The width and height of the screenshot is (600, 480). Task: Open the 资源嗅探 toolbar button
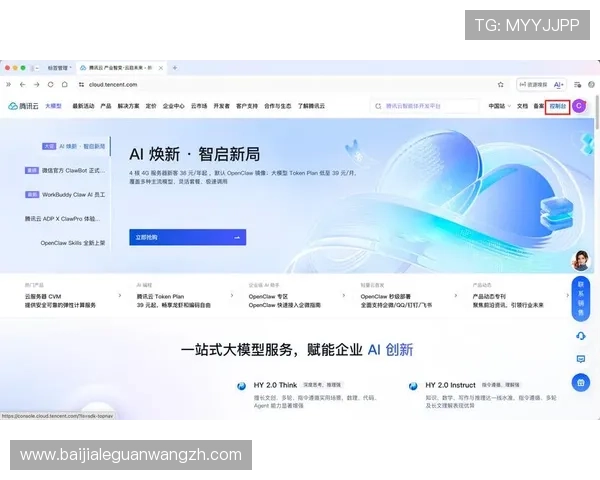533,85
